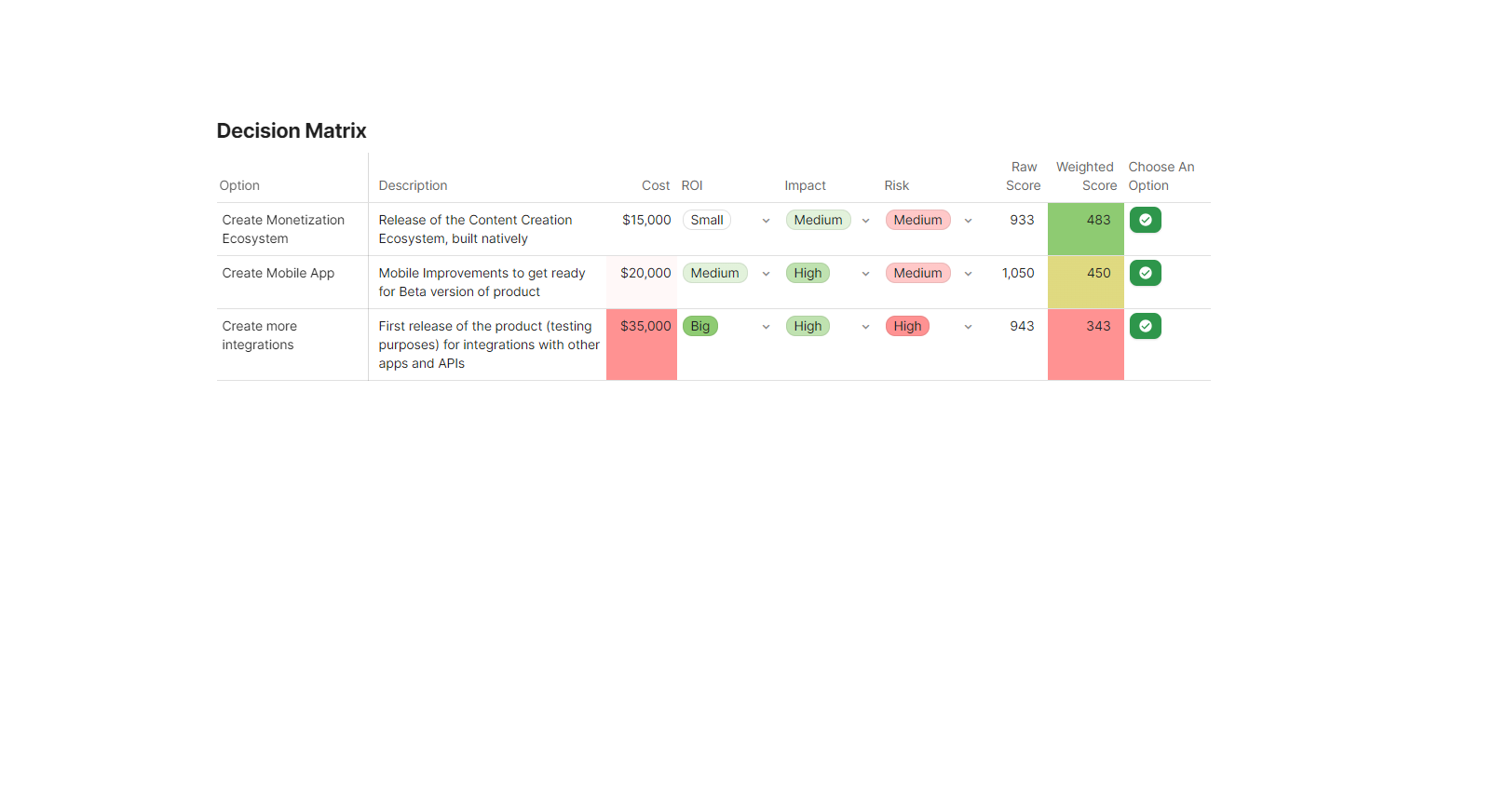Select the red High Risk tag
This screenshot has height=812, width=1507.
[907, 327]
